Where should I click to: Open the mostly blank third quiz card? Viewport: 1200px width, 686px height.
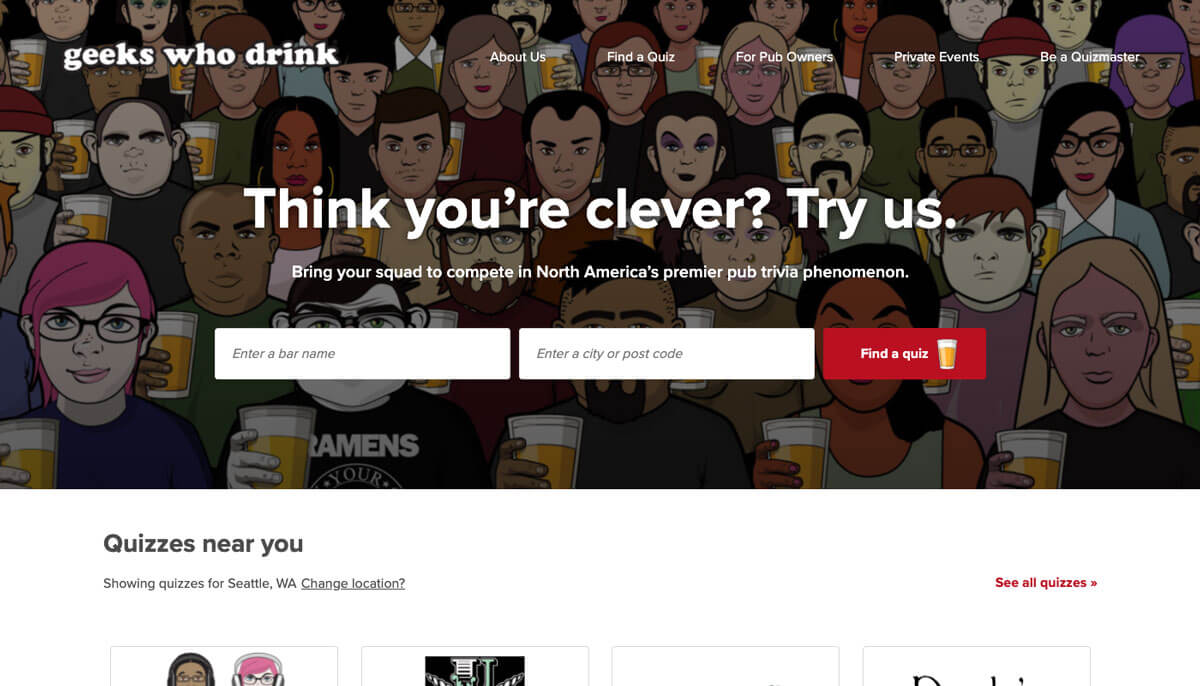coord(725,666)
